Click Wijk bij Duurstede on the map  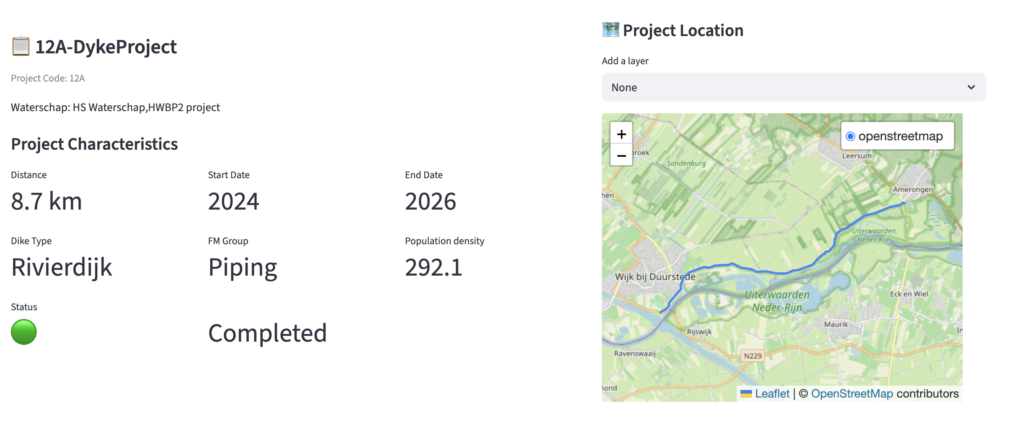655,276
